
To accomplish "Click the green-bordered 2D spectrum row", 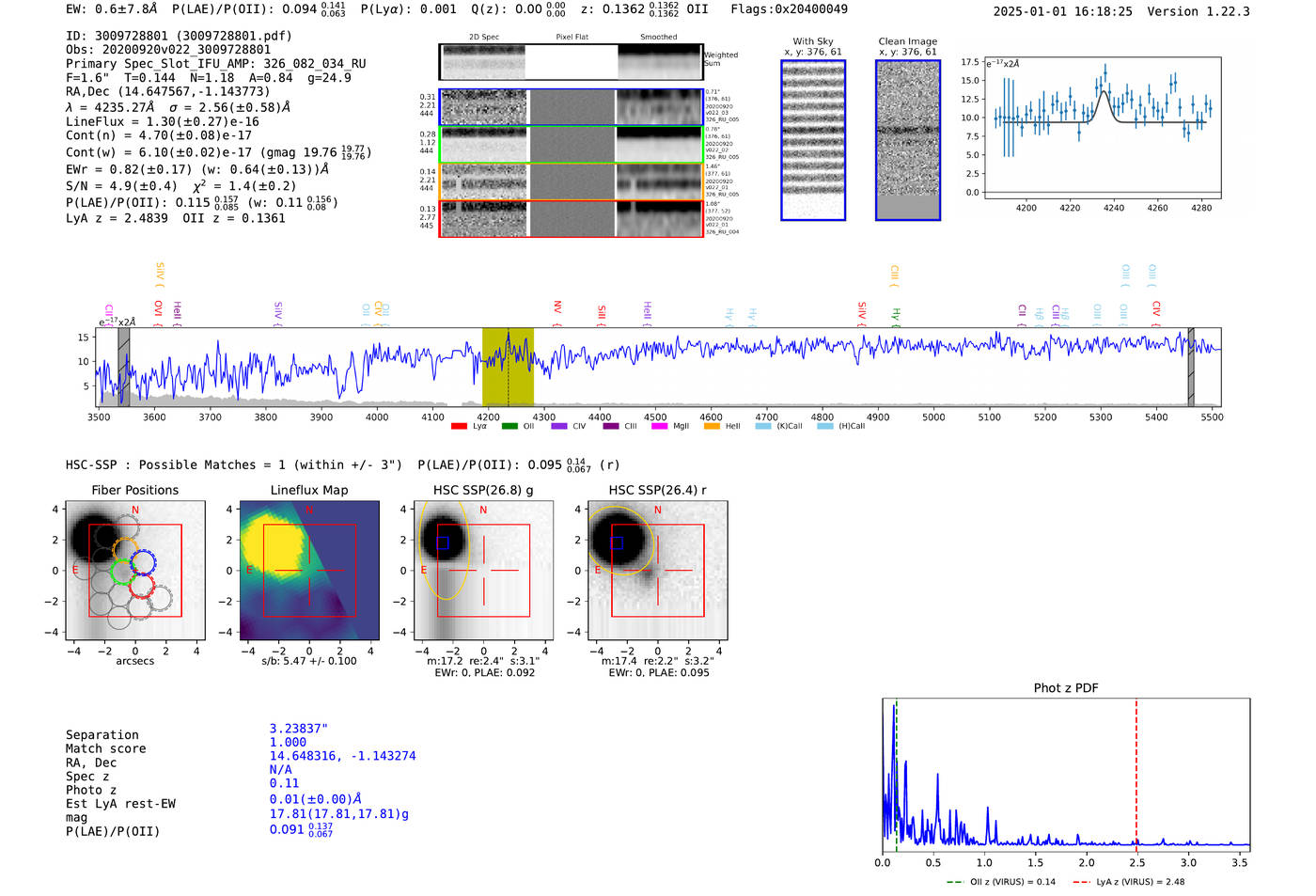I will pos(571,145).
